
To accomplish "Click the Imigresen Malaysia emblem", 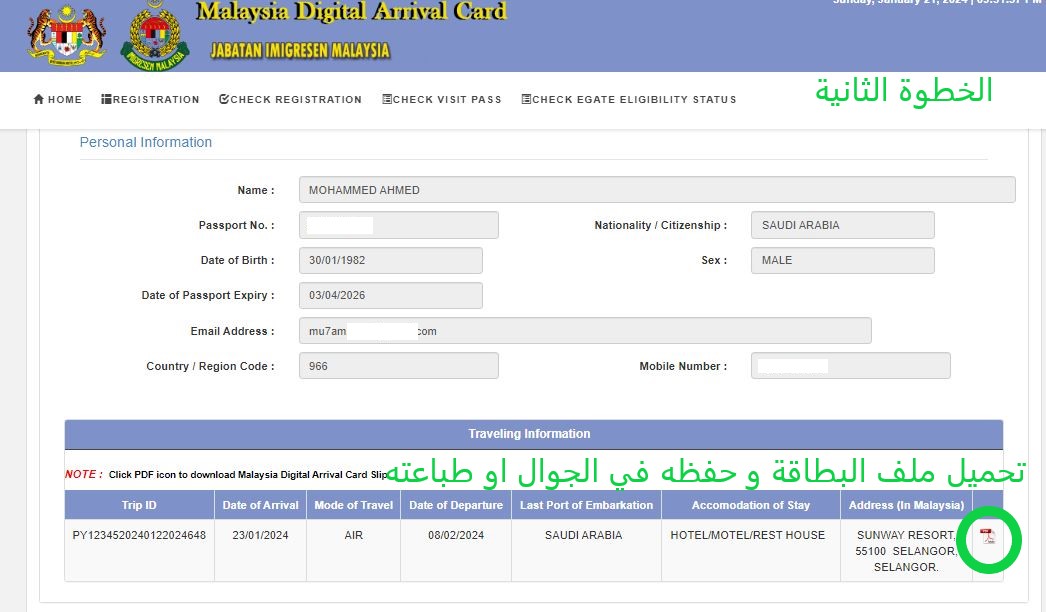I will click(155, 36).
